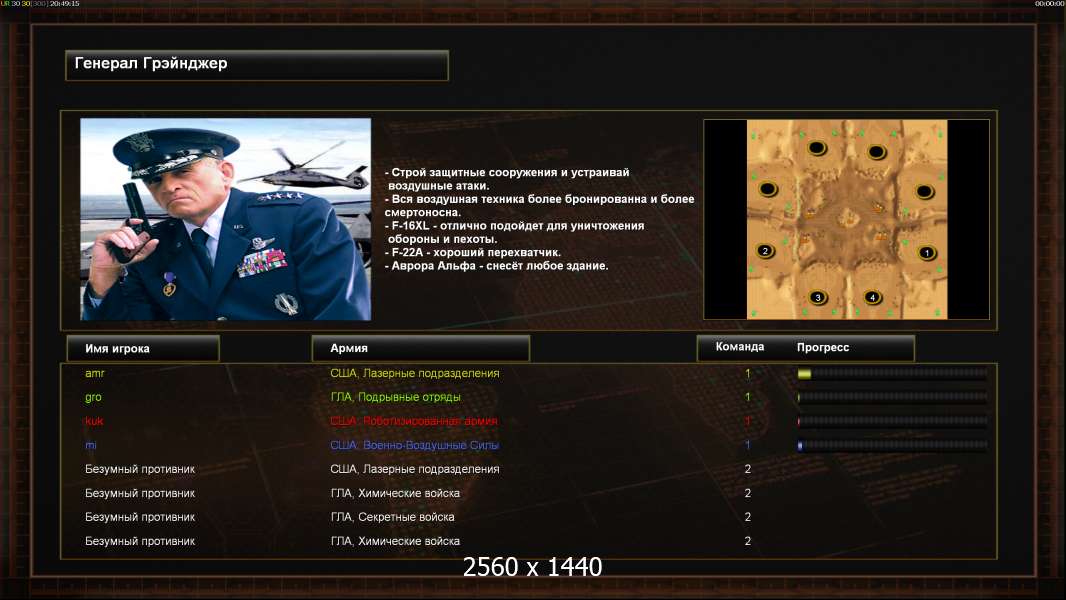Click 'ГЛА, Подрывные отряды' army text
This screenshot has width=1066, height=600.
pos(396,397)
